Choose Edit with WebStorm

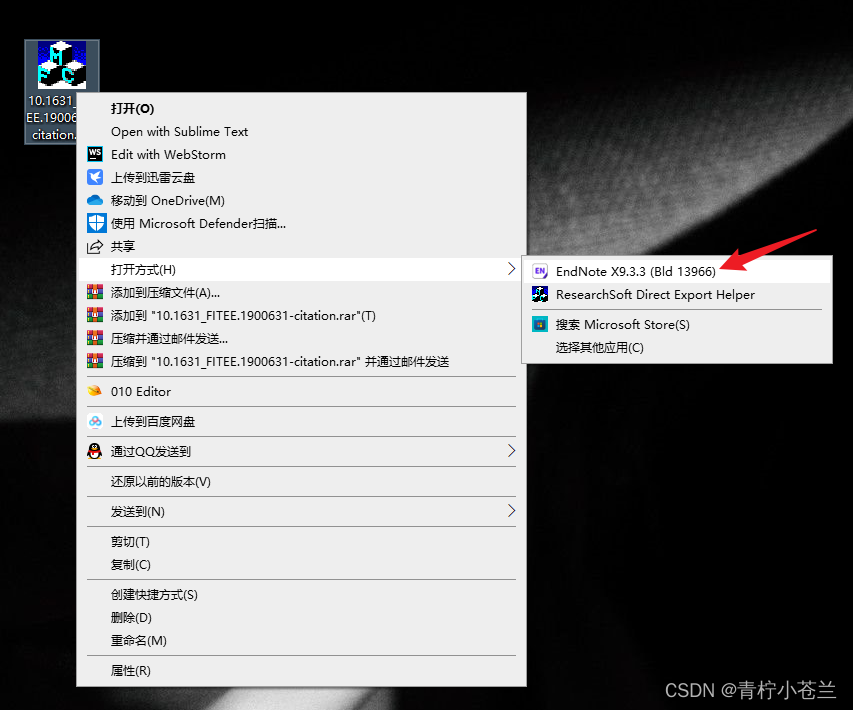[x=302, y=155]
